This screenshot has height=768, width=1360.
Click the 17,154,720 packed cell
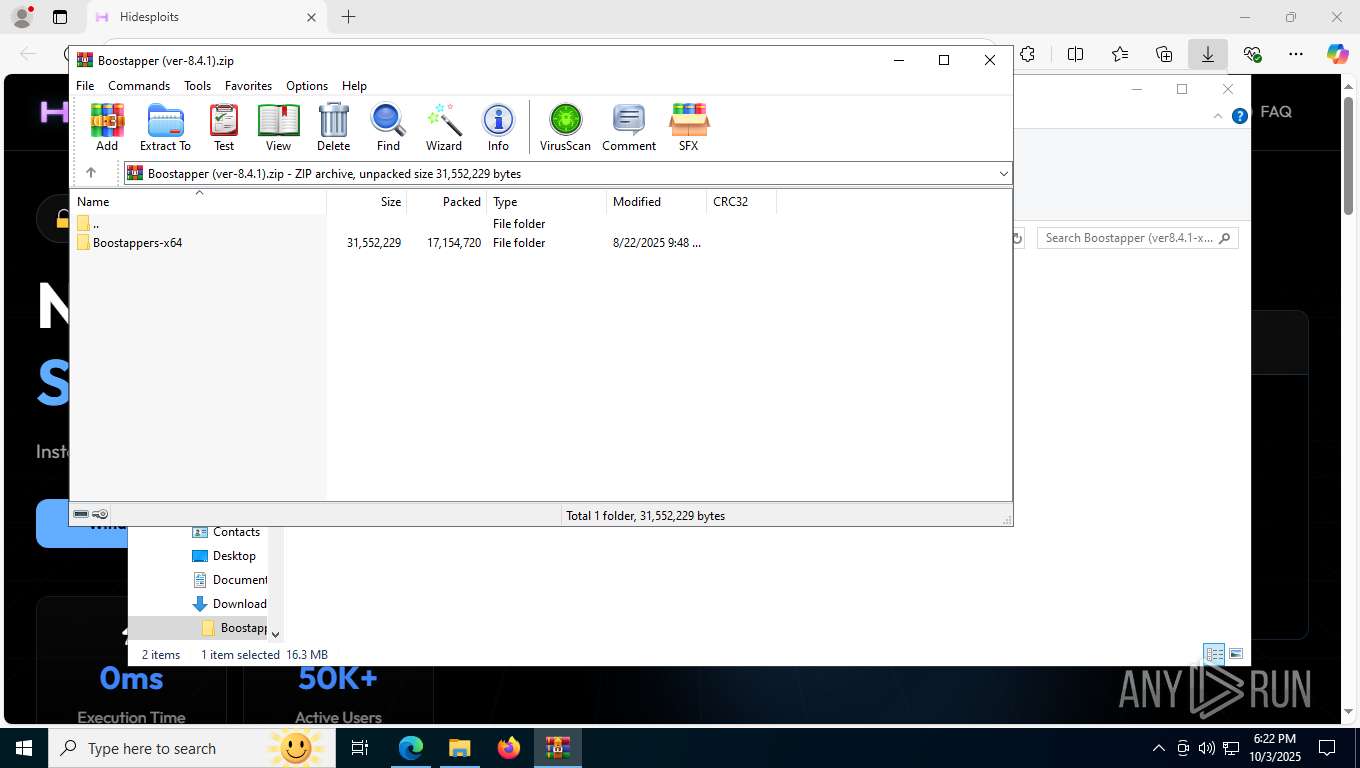454,243
